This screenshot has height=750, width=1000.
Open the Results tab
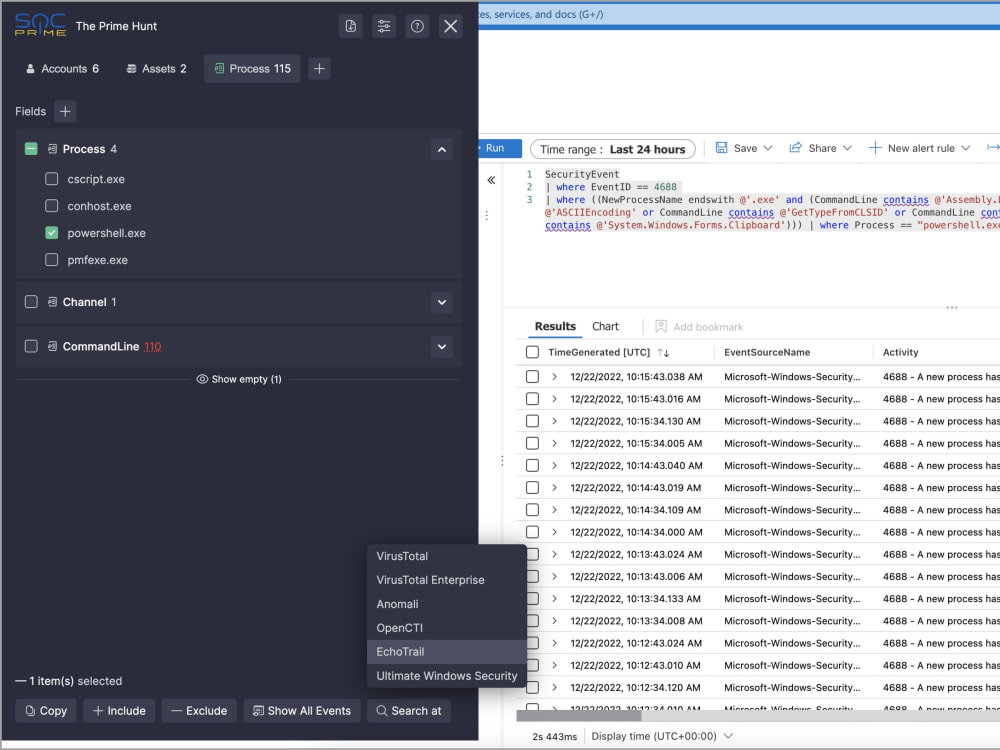coord(555,327)
